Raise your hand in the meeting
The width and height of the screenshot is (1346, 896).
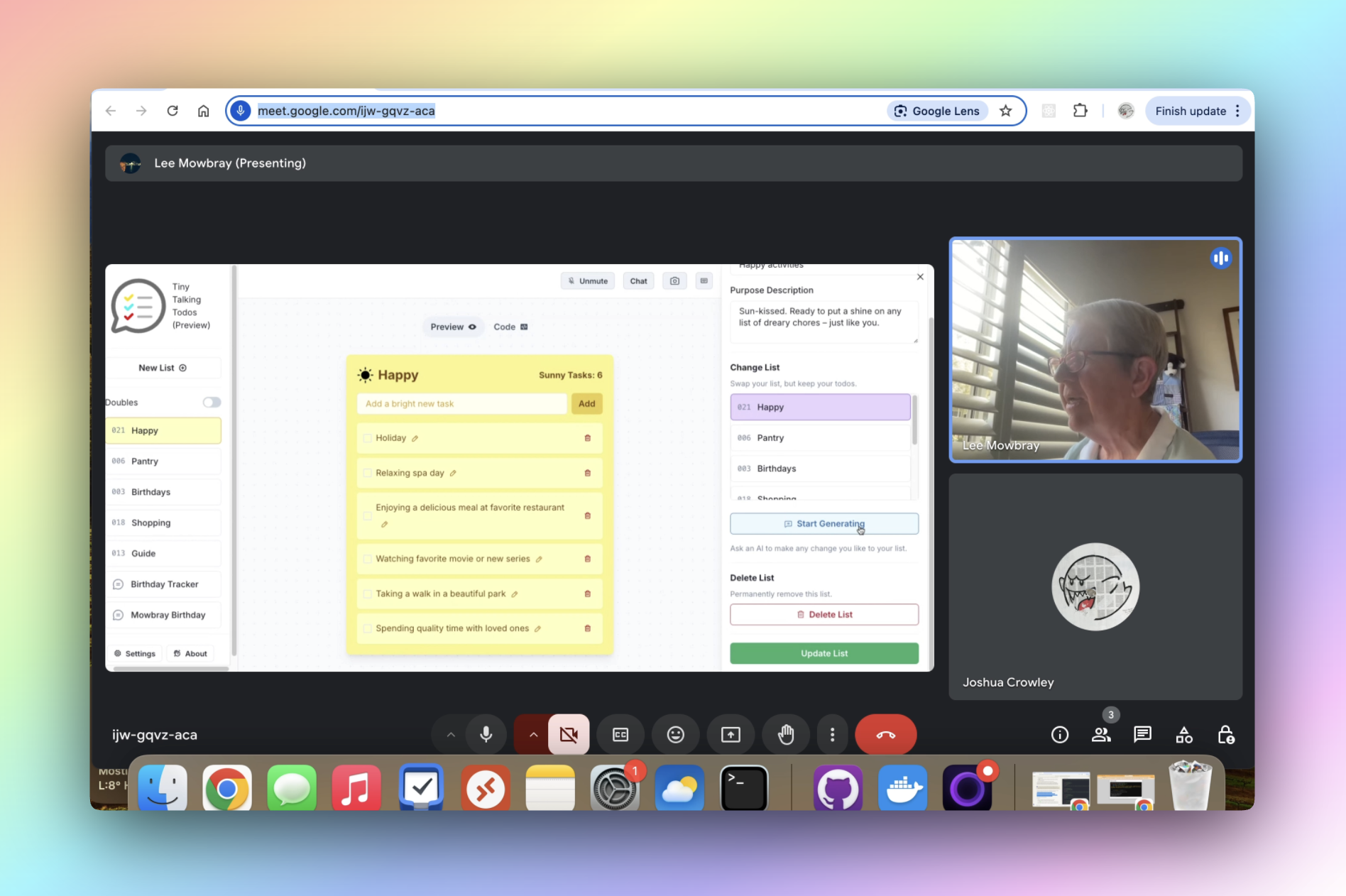(785, 734)
